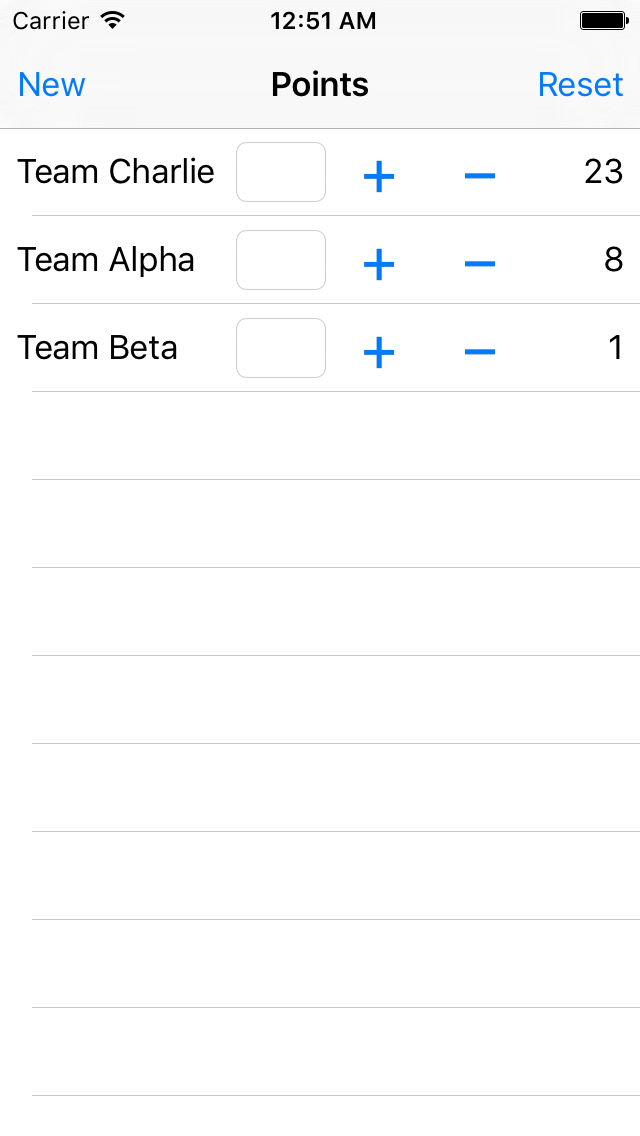
Task: Focus the points input field for Team Alpha
Action: pyautogui.click(x=280, y=260)
